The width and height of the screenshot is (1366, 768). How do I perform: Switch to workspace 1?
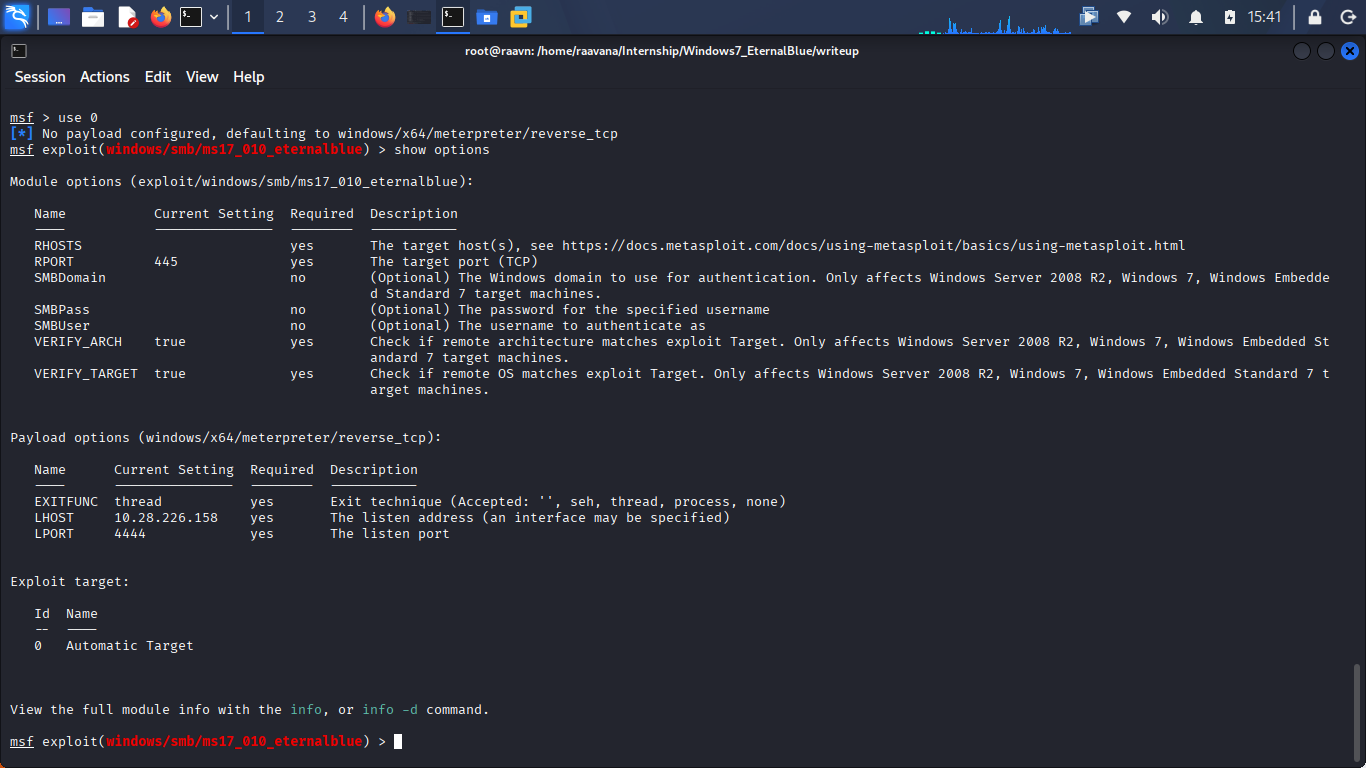pyautogui.click(x=248, y=17)
